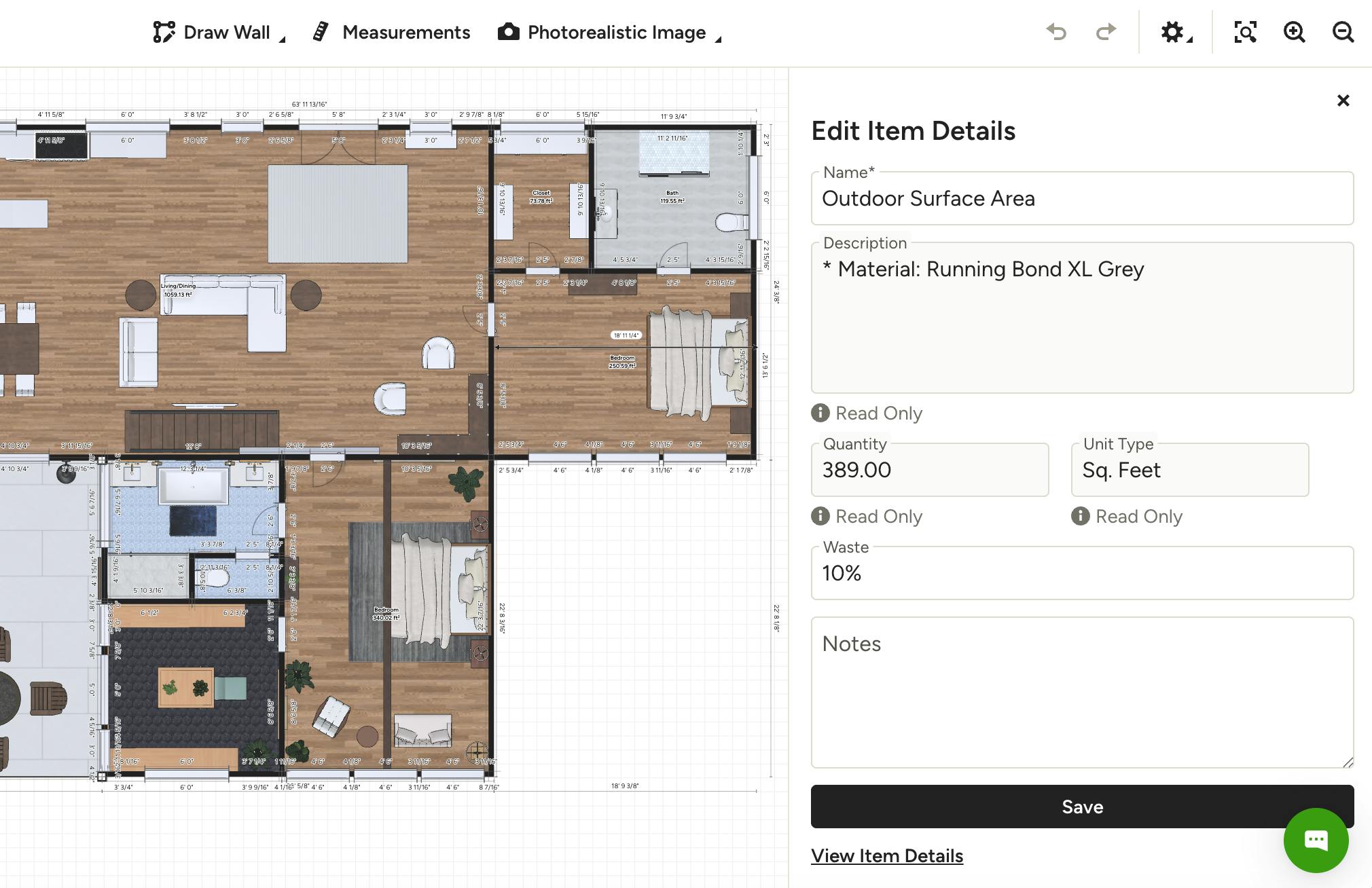Image resolution: width=1372 pixels, height=888 pixels.
Task: Zoom in on the floor plan
Action: [1294, 32]
